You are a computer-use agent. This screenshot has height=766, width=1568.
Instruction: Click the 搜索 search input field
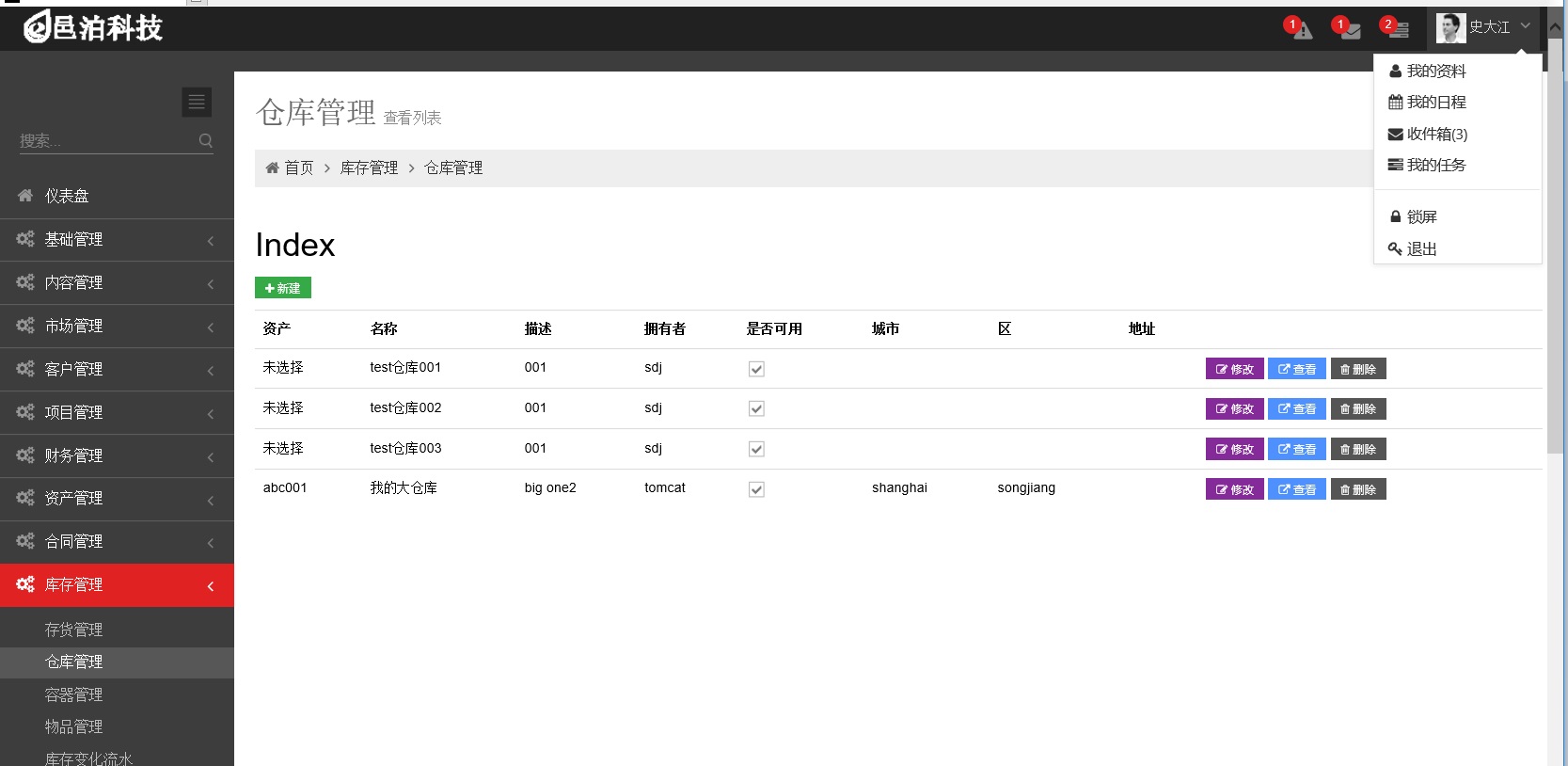(105, 141)
